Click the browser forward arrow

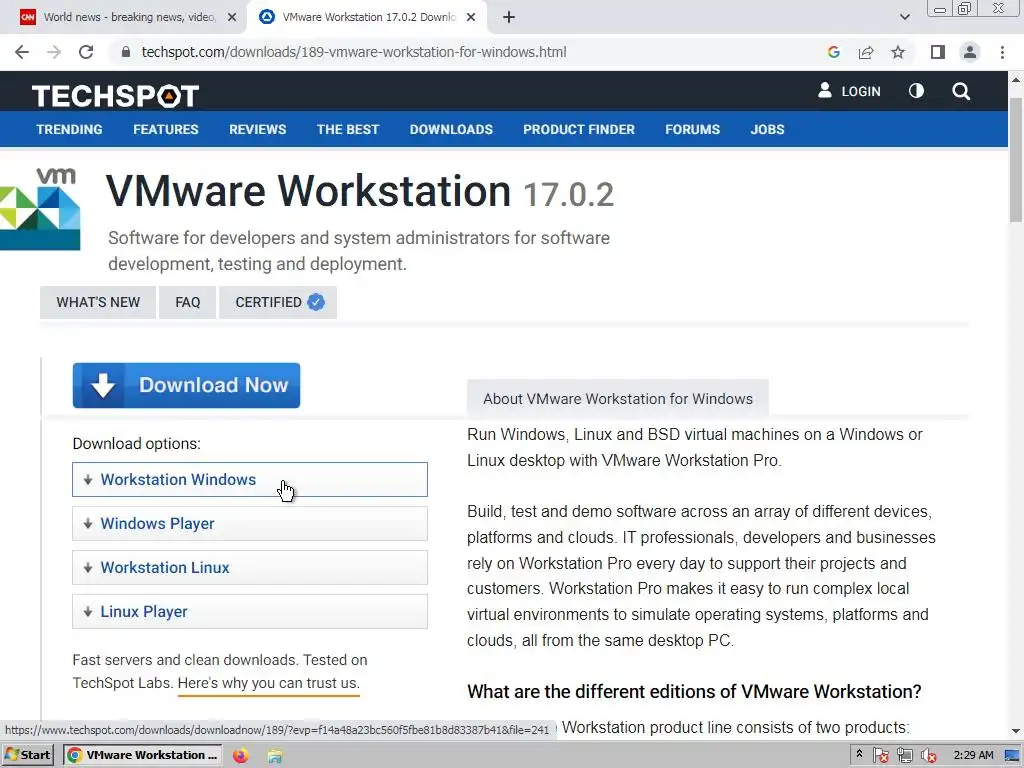point(54,52)
